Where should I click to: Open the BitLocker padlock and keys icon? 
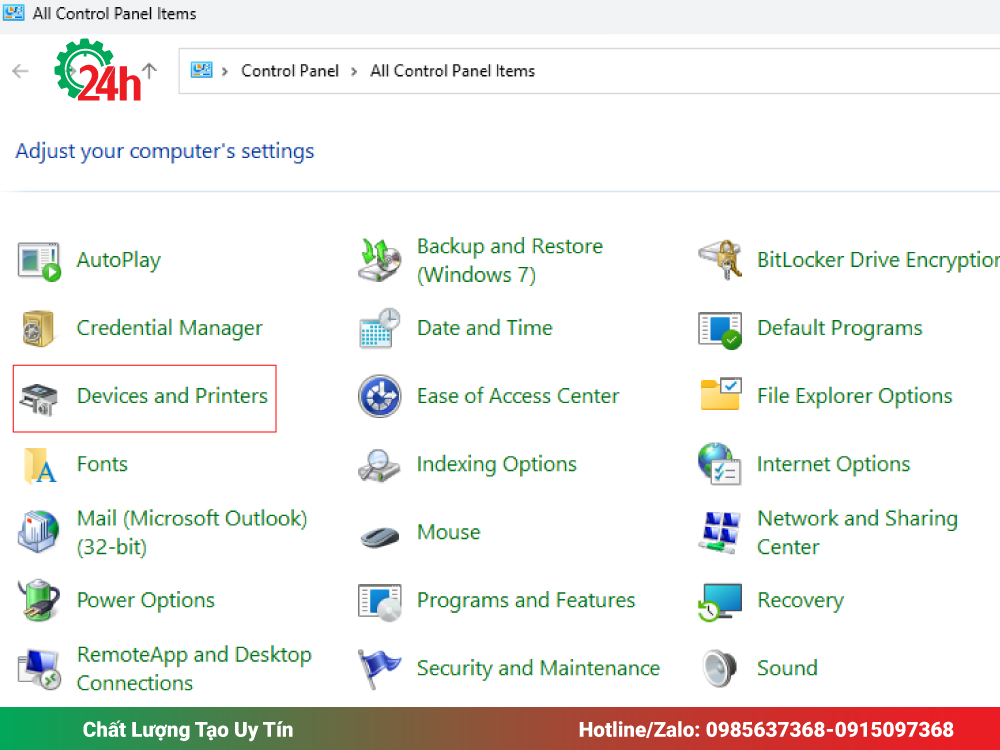click(720, 260)
